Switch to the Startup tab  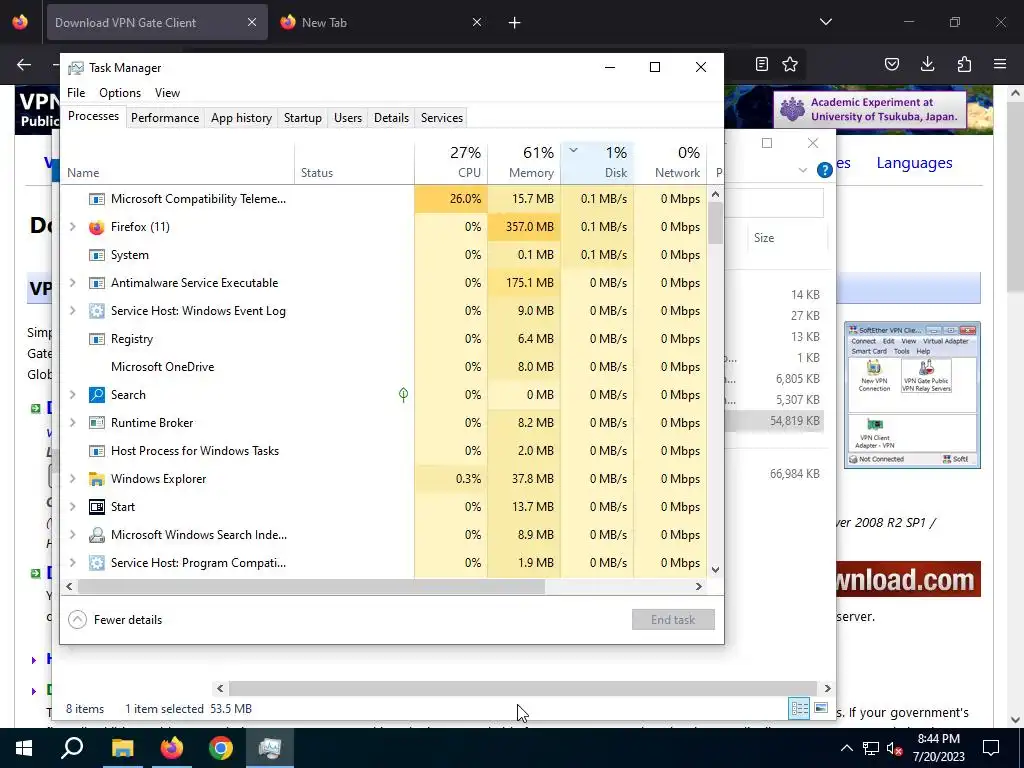302,118
